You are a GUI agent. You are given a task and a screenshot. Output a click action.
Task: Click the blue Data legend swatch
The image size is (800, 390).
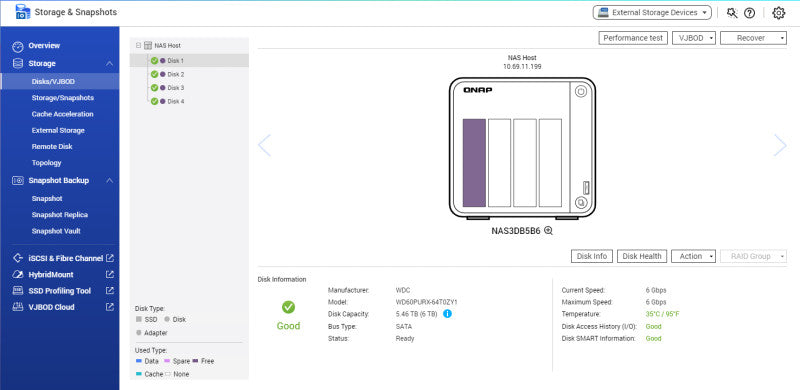coord(139,361)
